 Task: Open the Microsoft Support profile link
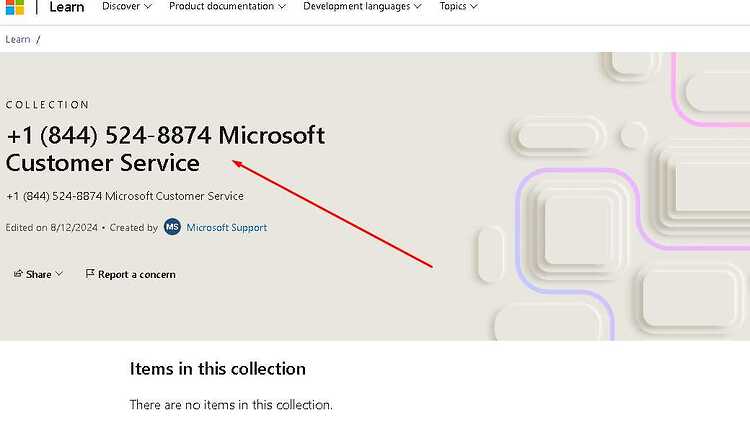click(x=227, y=227)
